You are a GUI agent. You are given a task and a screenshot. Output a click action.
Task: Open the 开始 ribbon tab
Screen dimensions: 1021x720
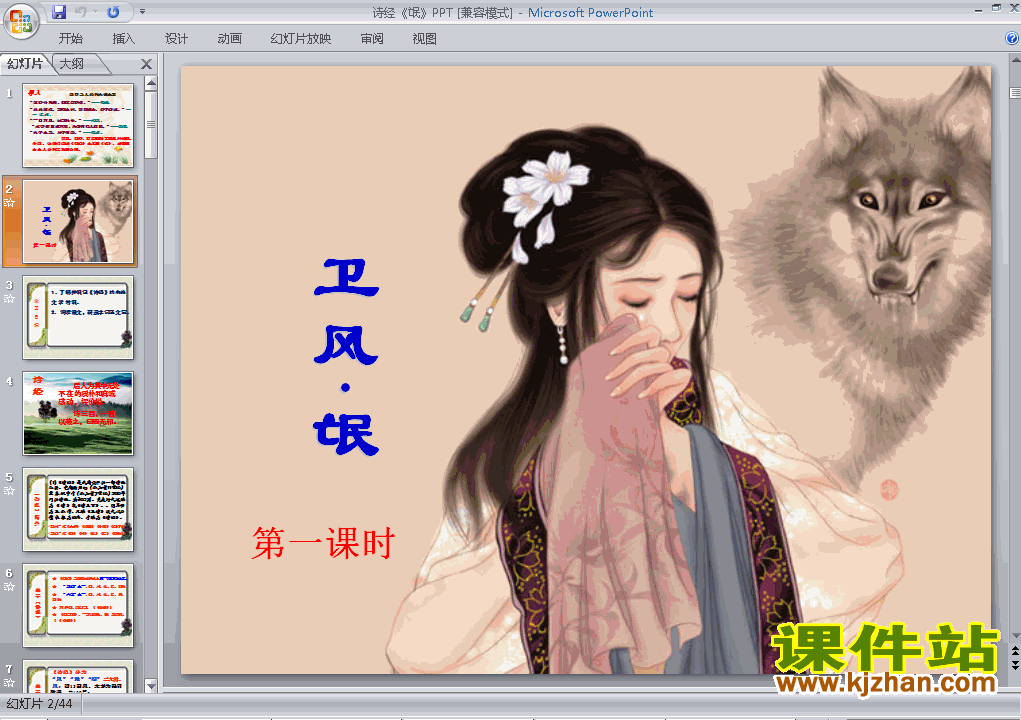coord(70,39)
